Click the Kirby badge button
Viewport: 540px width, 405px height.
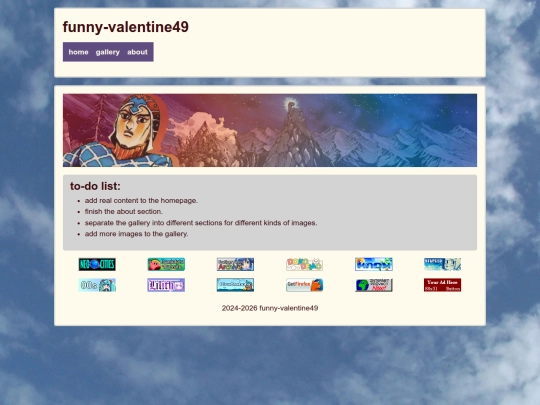(x=166, y=264)
